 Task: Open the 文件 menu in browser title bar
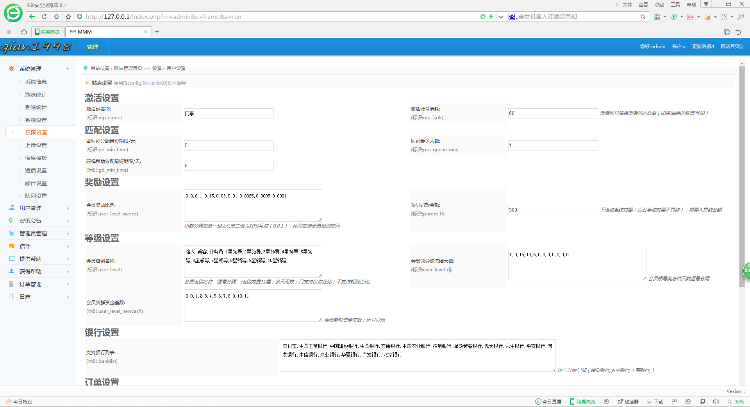click(x=627, y=4)
